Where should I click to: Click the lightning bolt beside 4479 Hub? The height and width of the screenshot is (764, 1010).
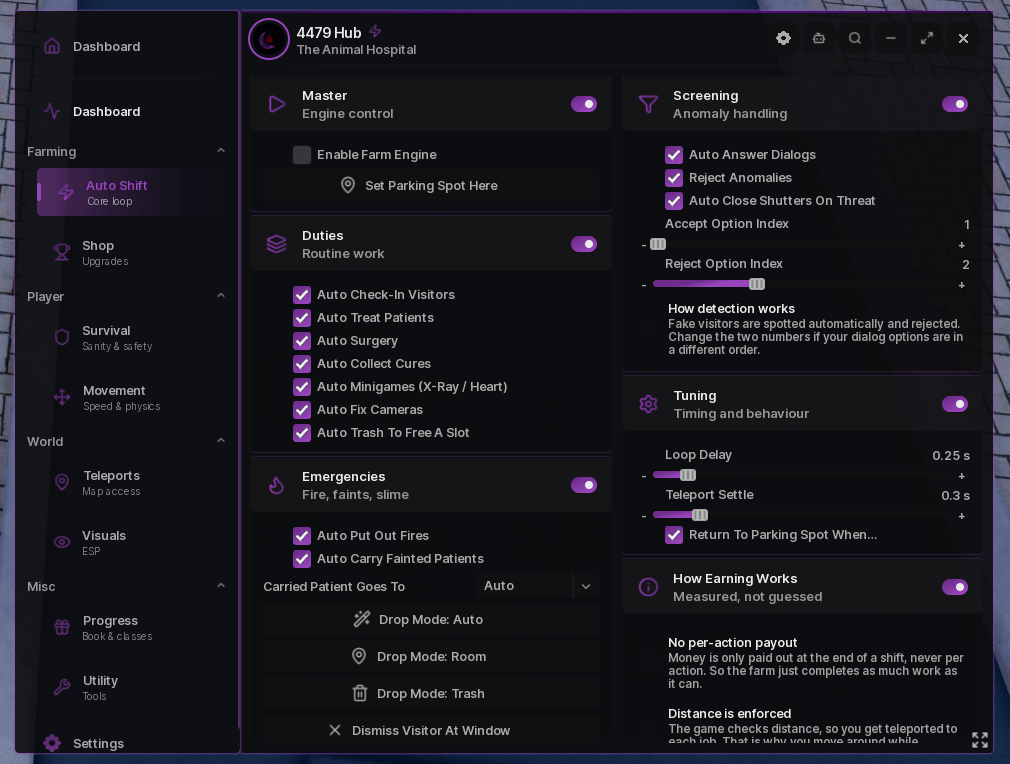click(376, 32)
